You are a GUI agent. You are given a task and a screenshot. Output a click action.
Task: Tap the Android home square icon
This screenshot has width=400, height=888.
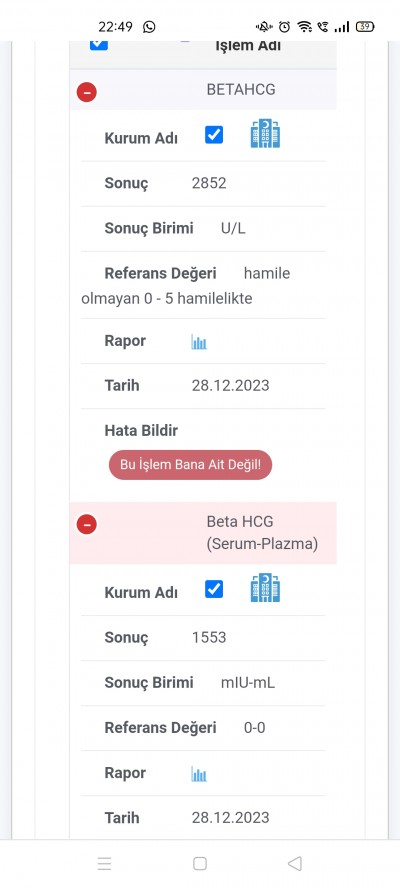click(199, 864)
